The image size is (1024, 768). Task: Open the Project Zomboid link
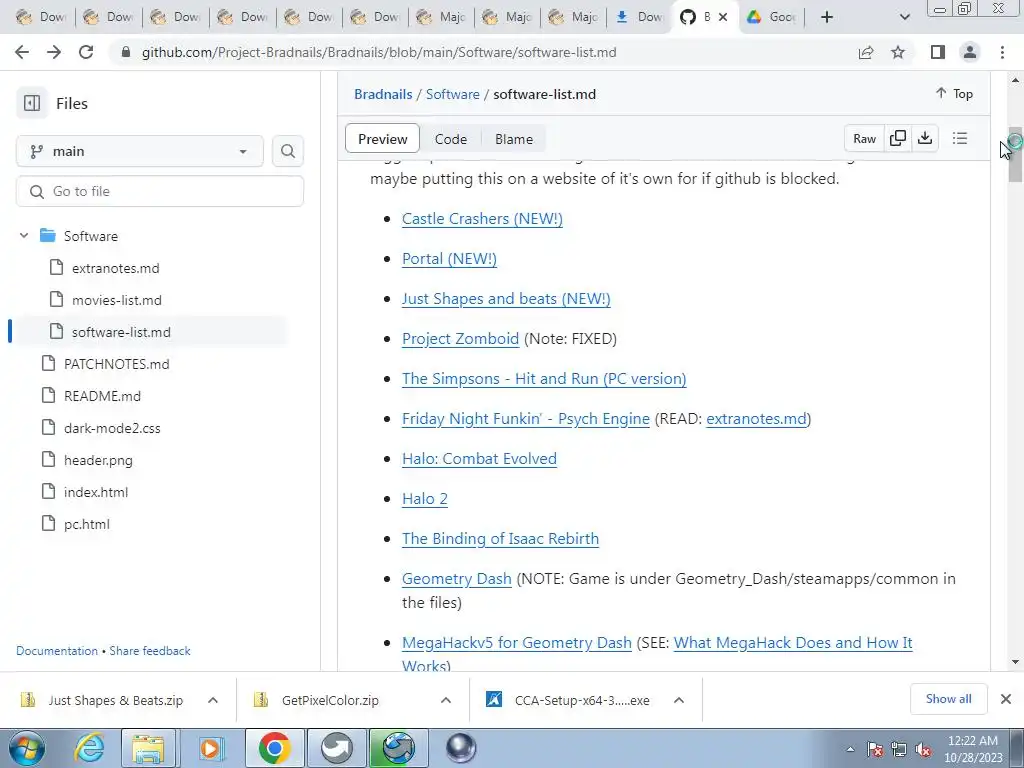pos(460,338)
